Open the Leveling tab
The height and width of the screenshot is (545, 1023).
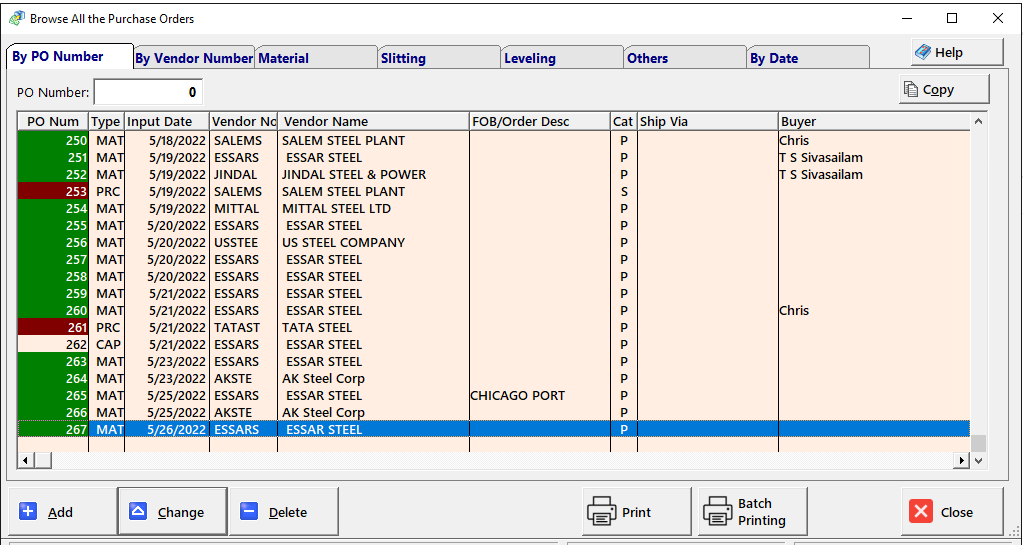(x=562, y=58)
